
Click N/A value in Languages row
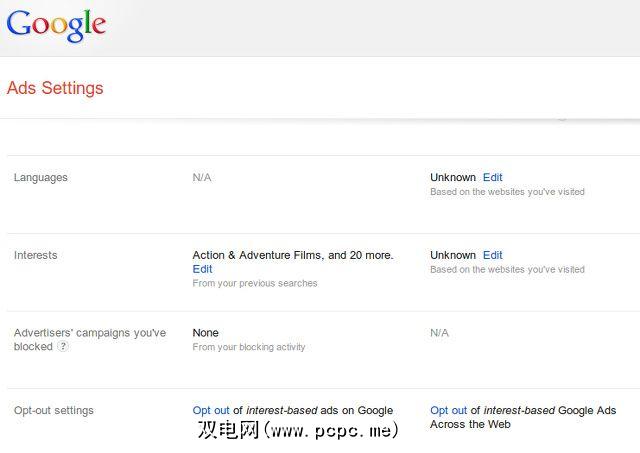[x=202, y=178]
